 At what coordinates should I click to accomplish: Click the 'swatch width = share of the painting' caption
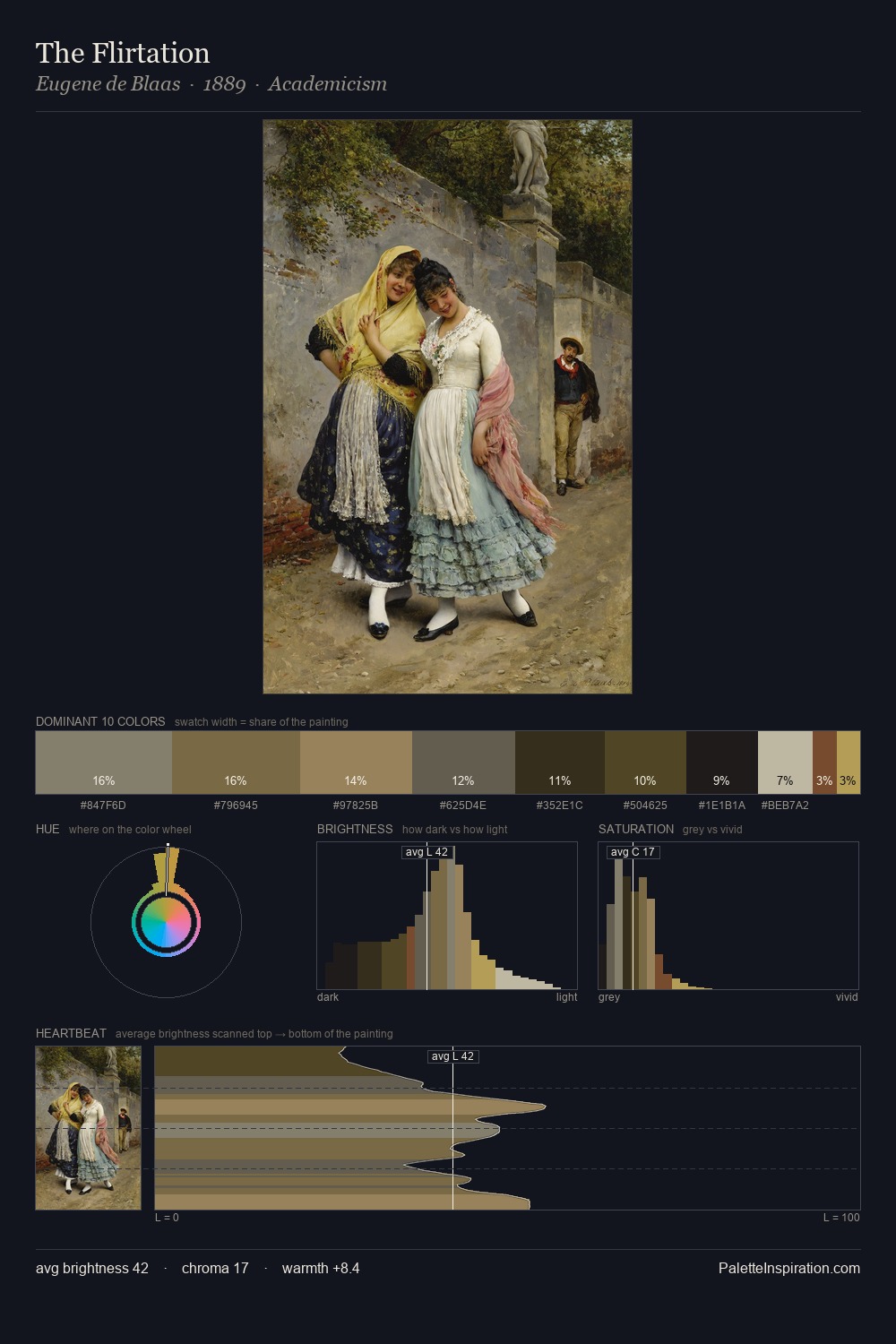click(x=262, y=722)
